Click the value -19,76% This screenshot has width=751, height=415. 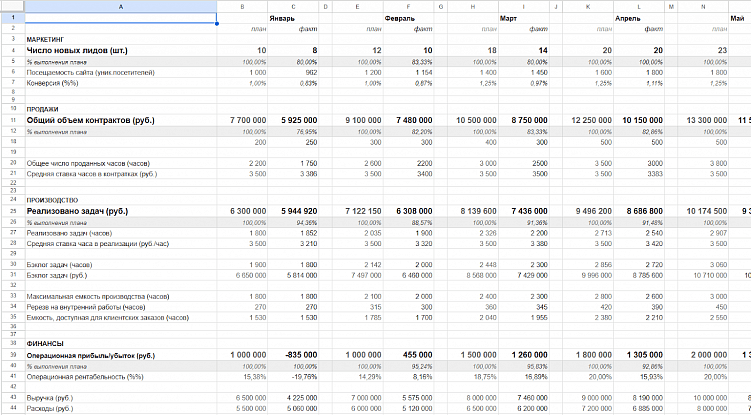[x=306, y=377]
